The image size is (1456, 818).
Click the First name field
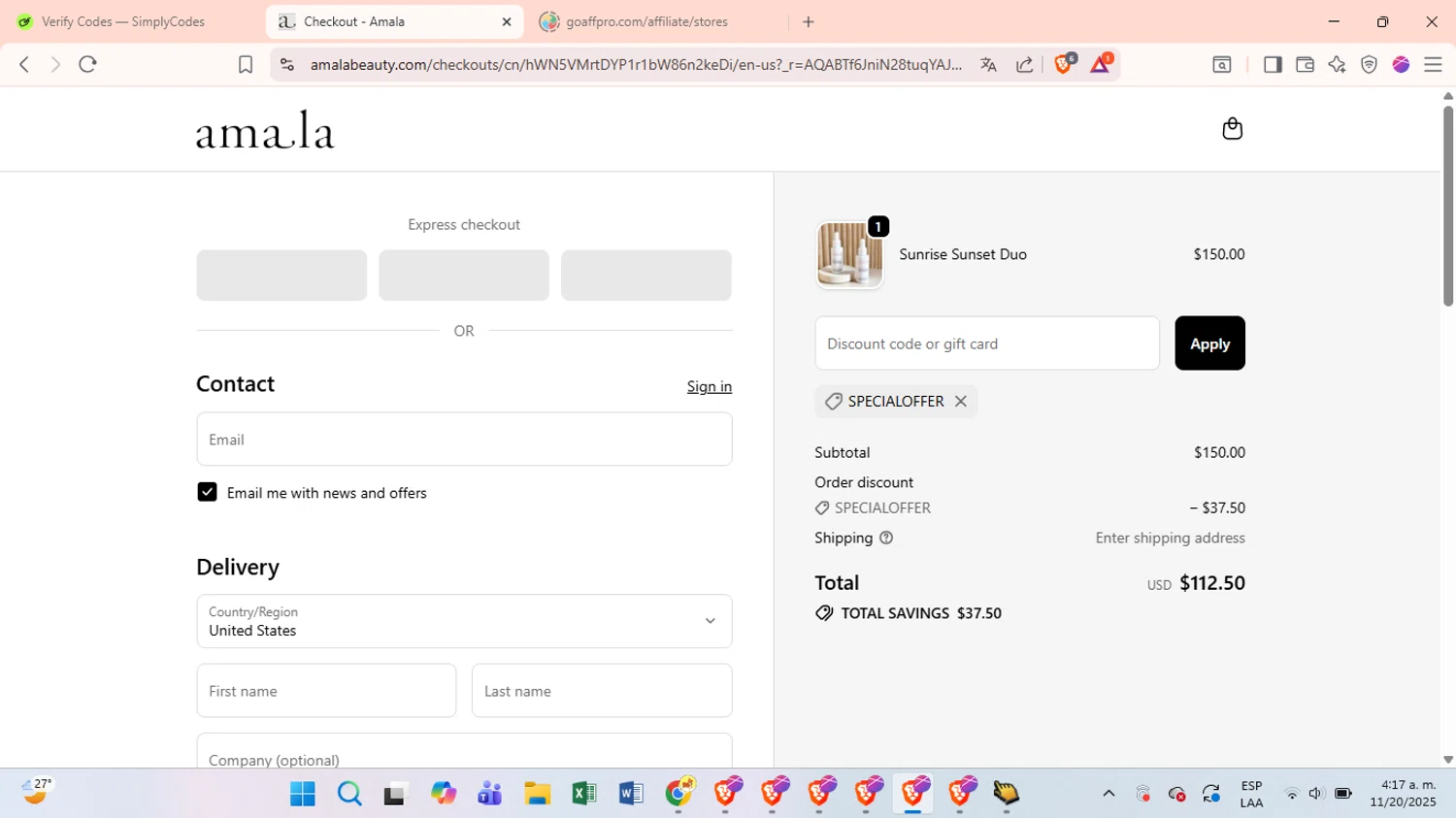pos(326,691)
